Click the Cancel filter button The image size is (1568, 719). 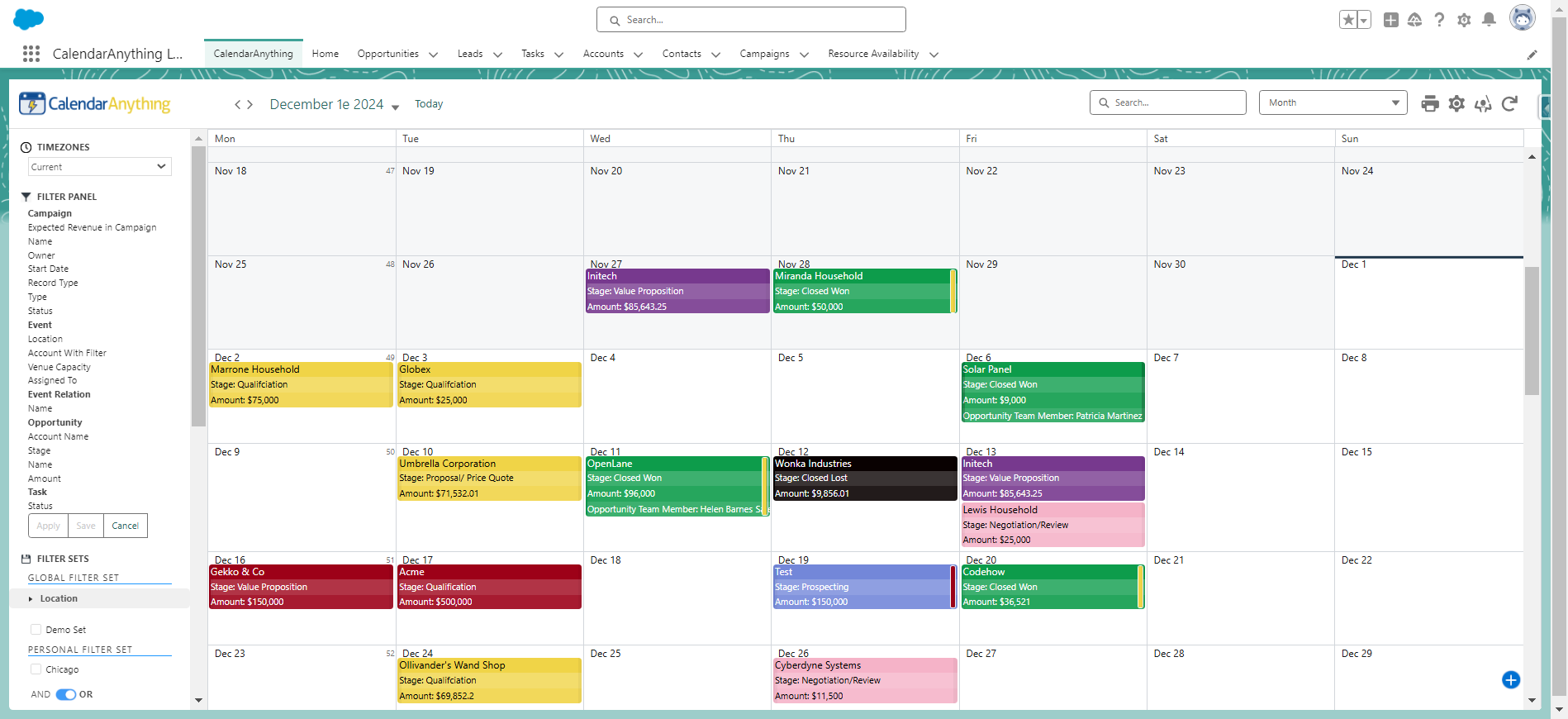(126, 526)
